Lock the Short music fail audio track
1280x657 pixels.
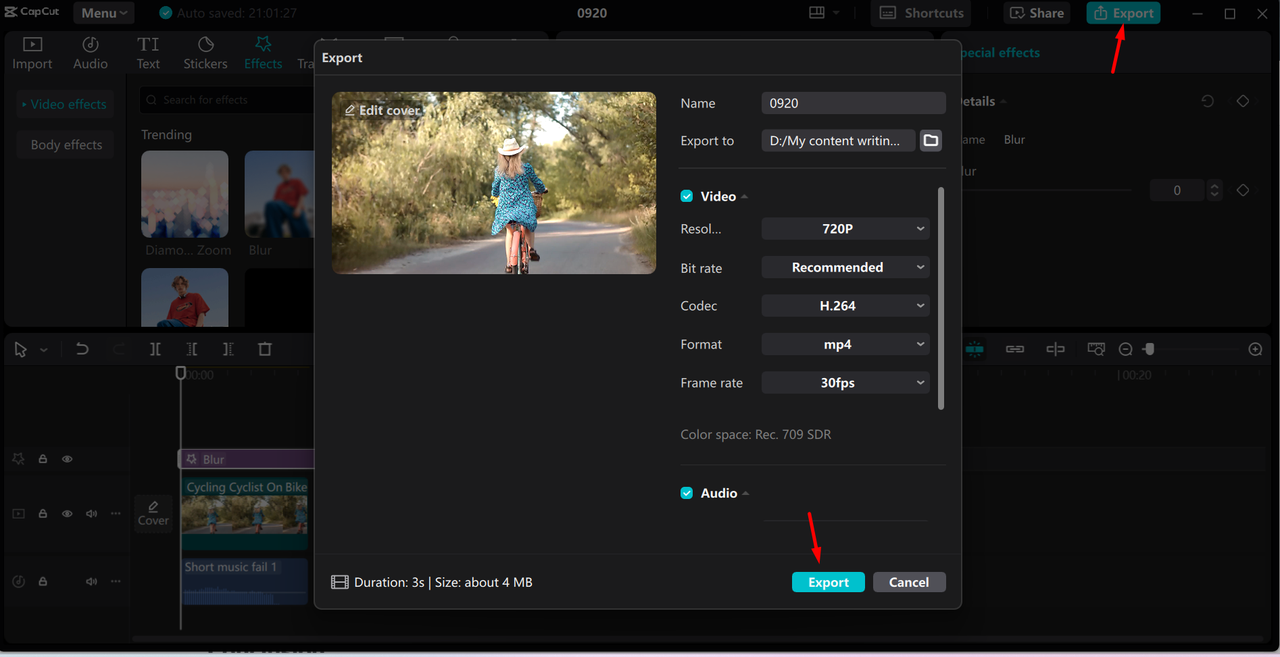[x=43, y=581]
